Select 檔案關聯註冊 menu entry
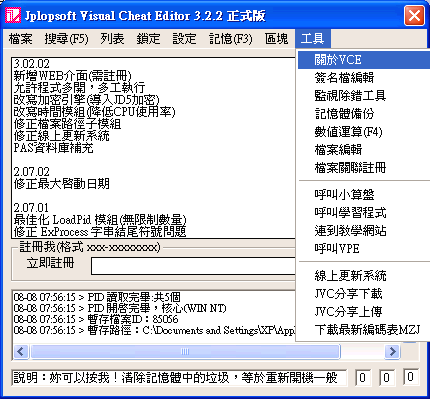The image size is (430, 399). (363, 168)
